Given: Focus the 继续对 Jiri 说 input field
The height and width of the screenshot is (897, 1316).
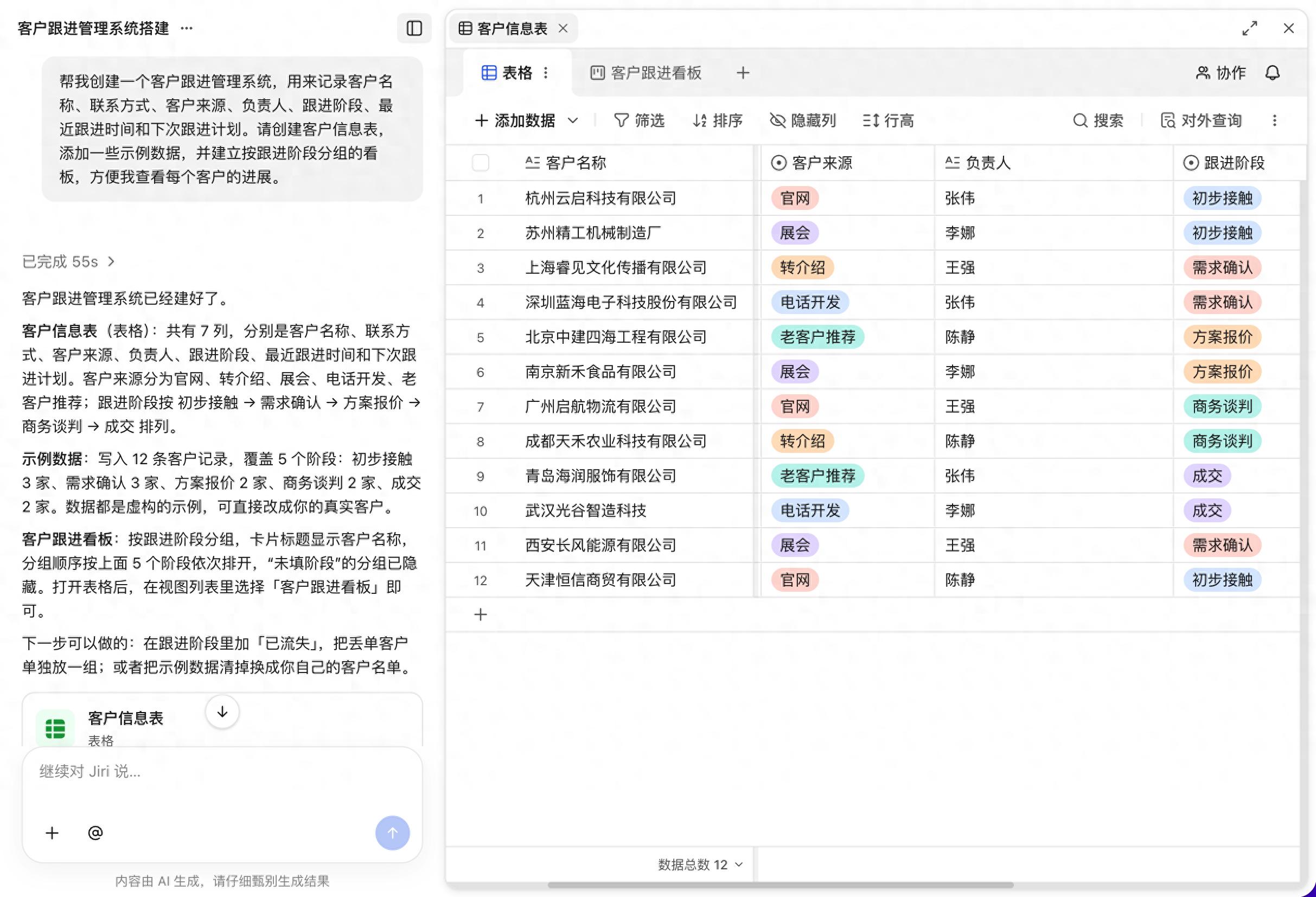Looking at the screenshot, I should tap(222, 771).
